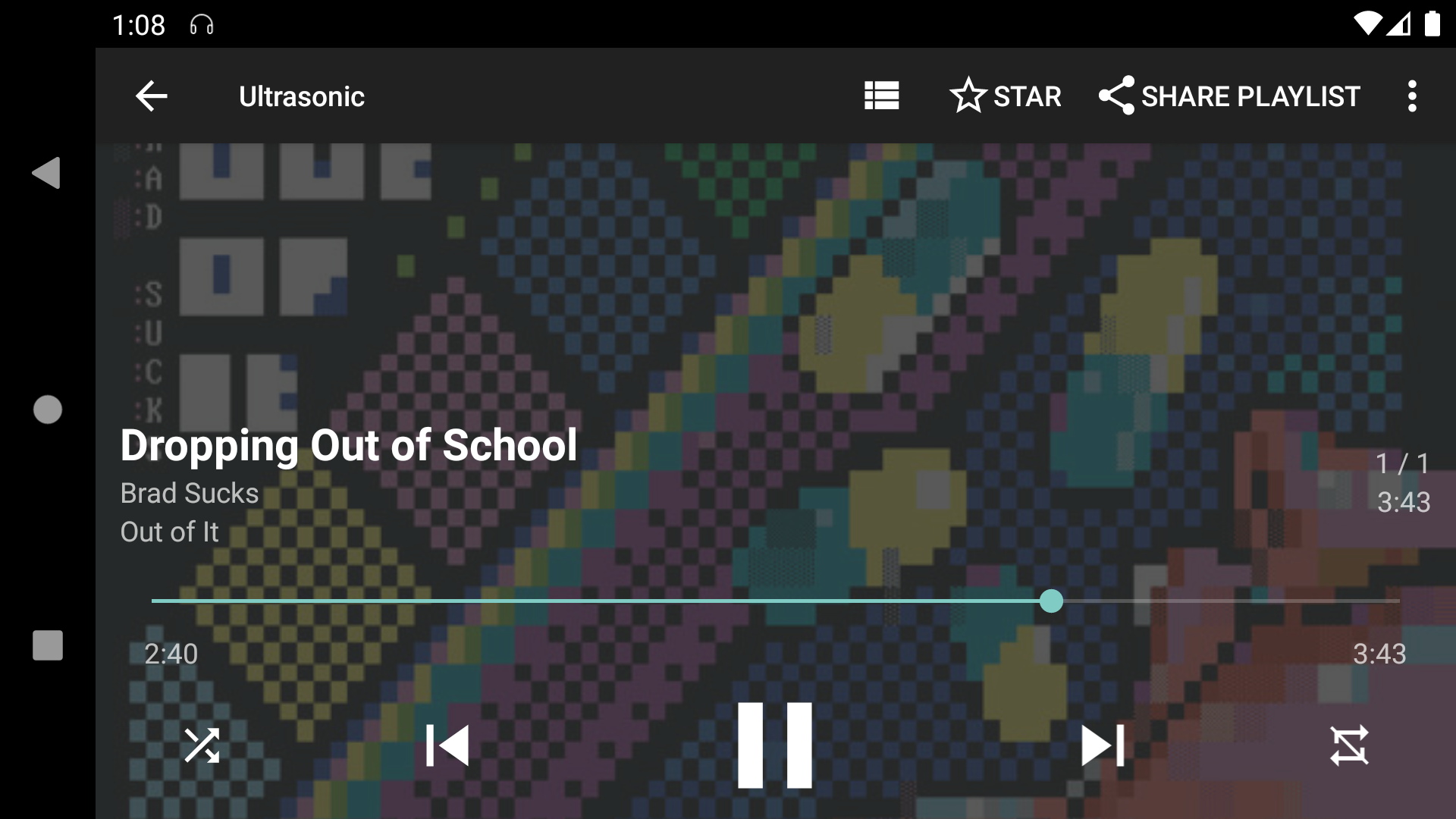Pause the playing song

775,745
